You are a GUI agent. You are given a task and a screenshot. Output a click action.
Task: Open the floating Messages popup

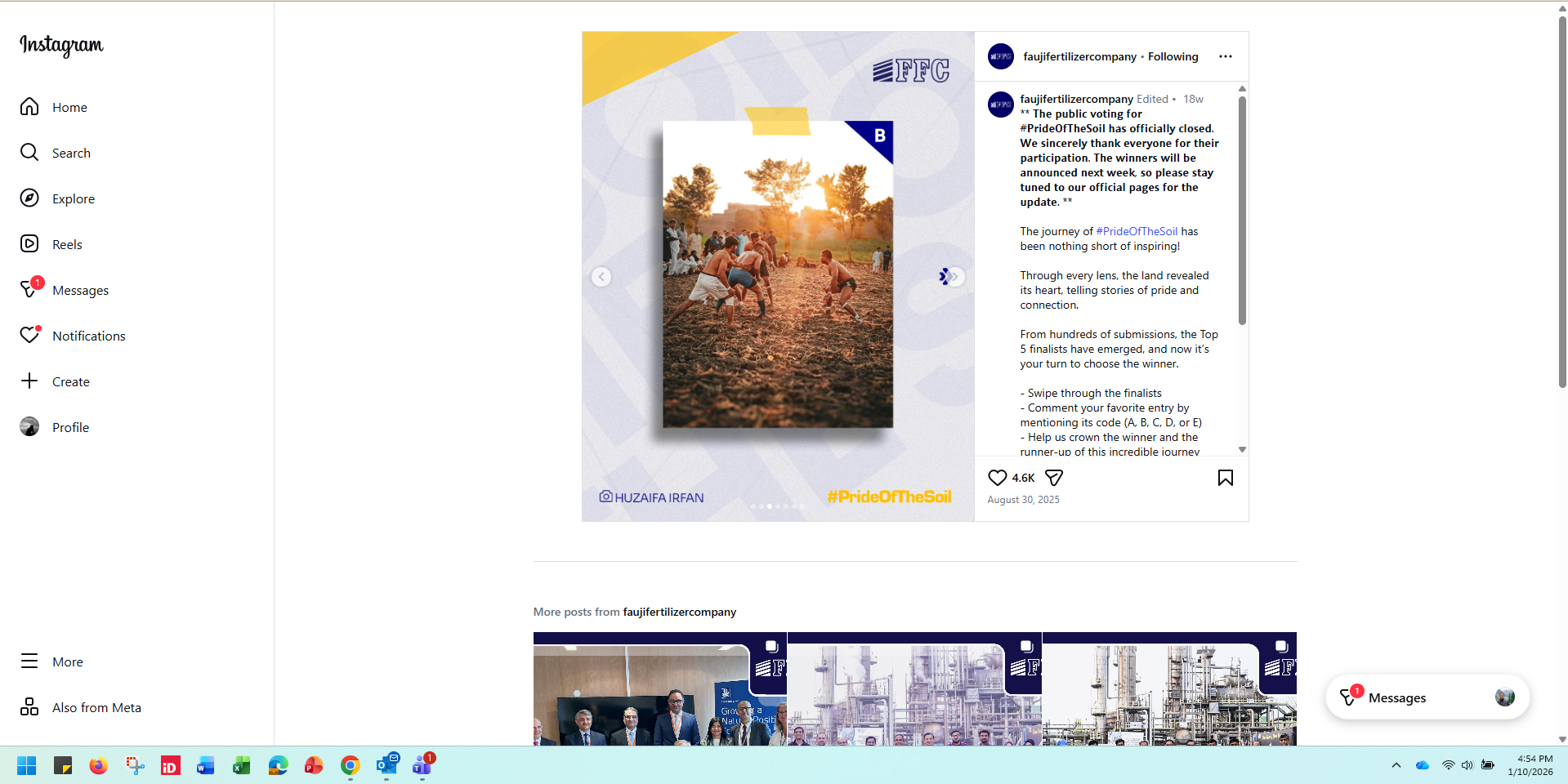click(x=1427, y=697)
